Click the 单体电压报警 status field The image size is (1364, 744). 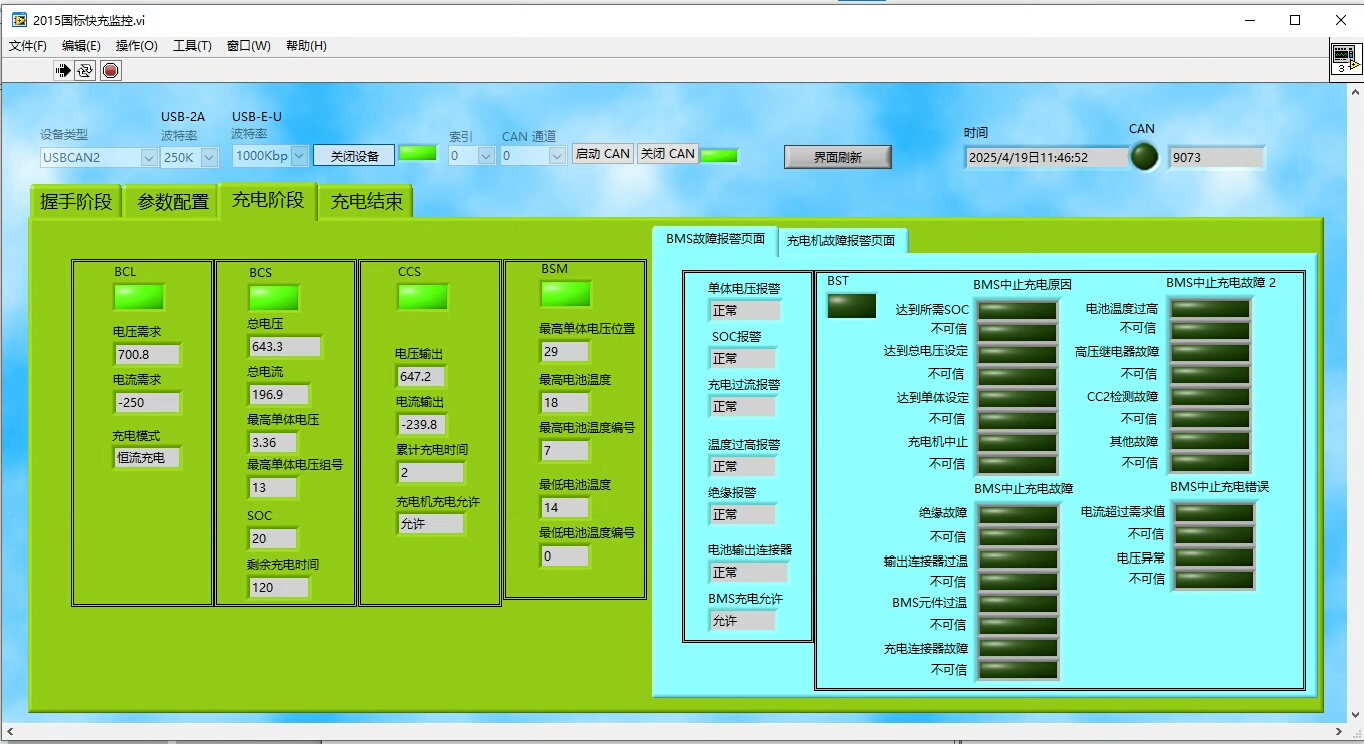click(744, 310)
